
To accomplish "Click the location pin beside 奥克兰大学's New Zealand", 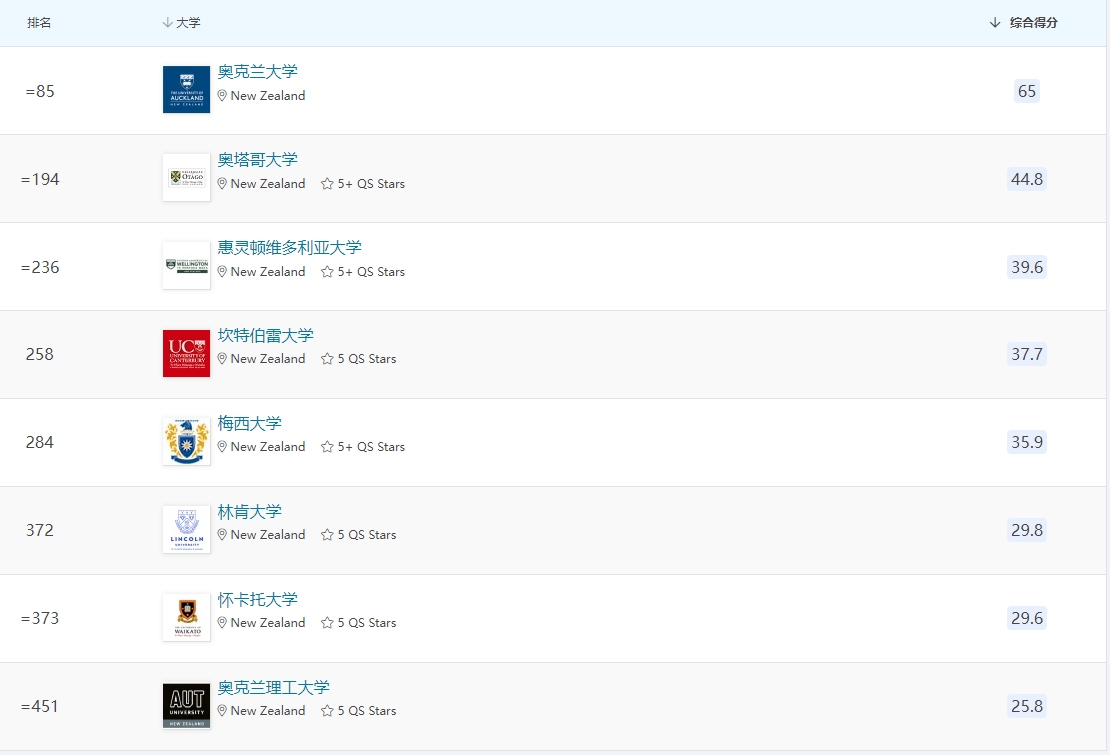I will tap(221, 96).
